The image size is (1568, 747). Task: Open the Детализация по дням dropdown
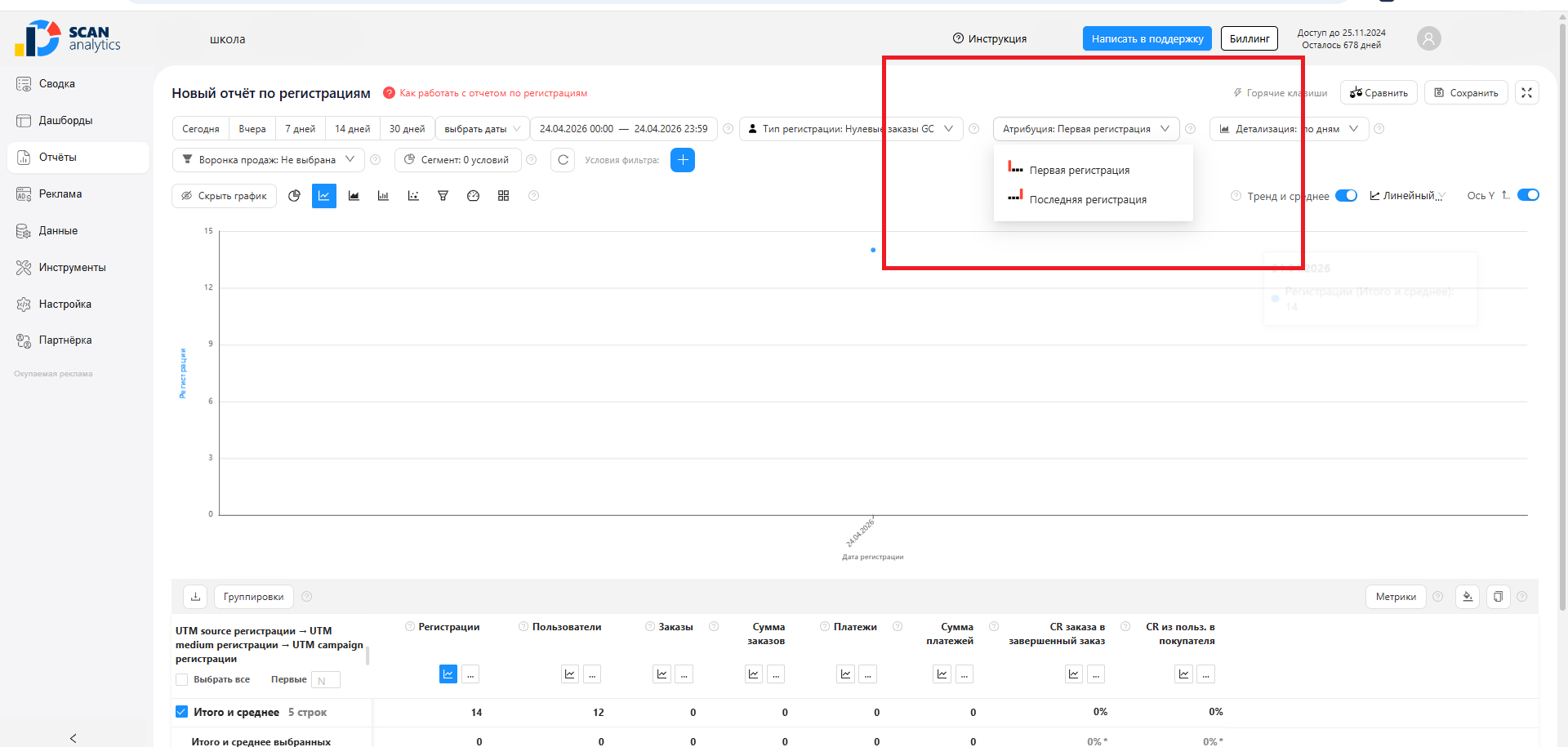1289,129
